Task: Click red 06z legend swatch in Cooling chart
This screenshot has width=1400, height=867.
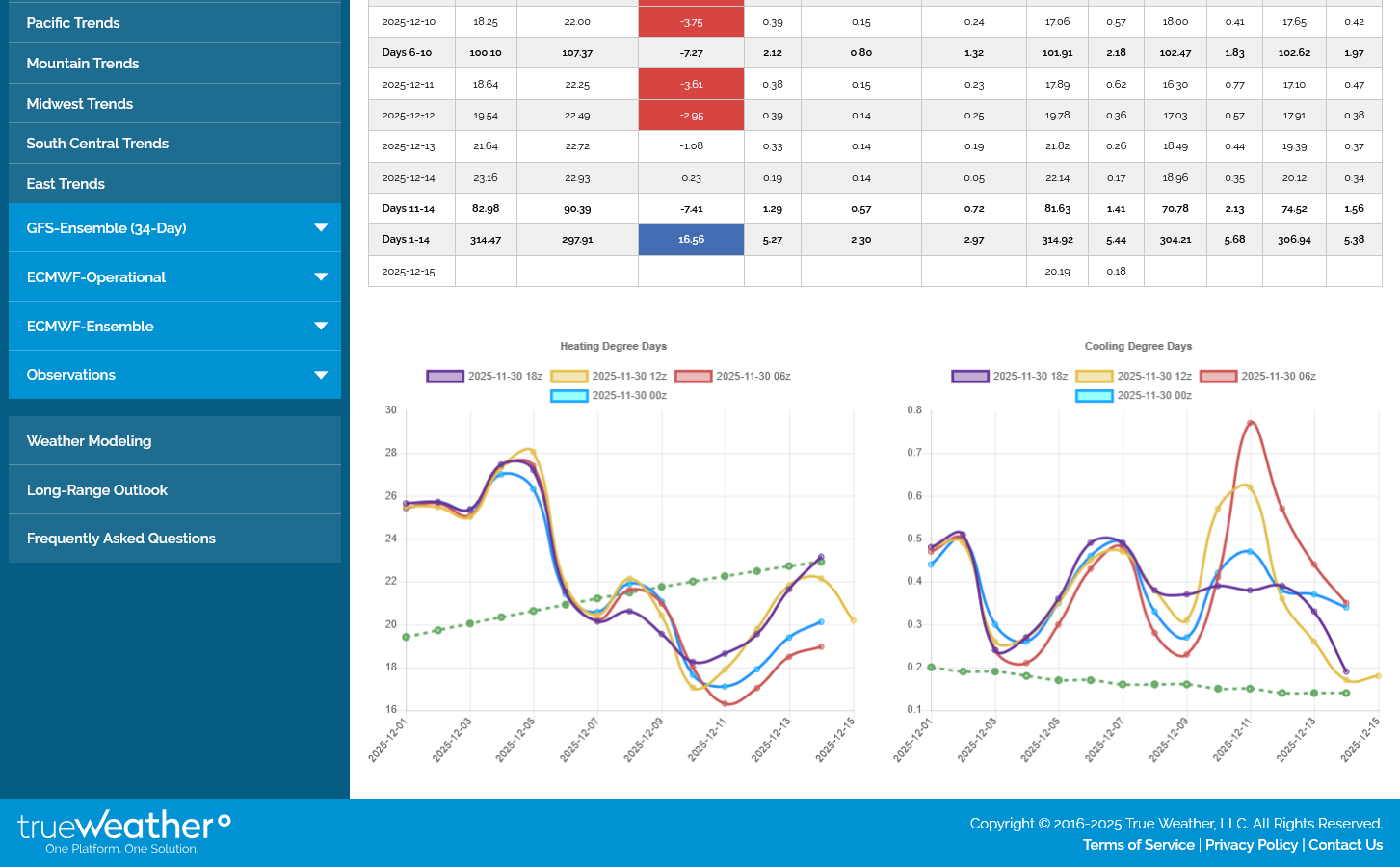Action: [x=1219, y=377]
